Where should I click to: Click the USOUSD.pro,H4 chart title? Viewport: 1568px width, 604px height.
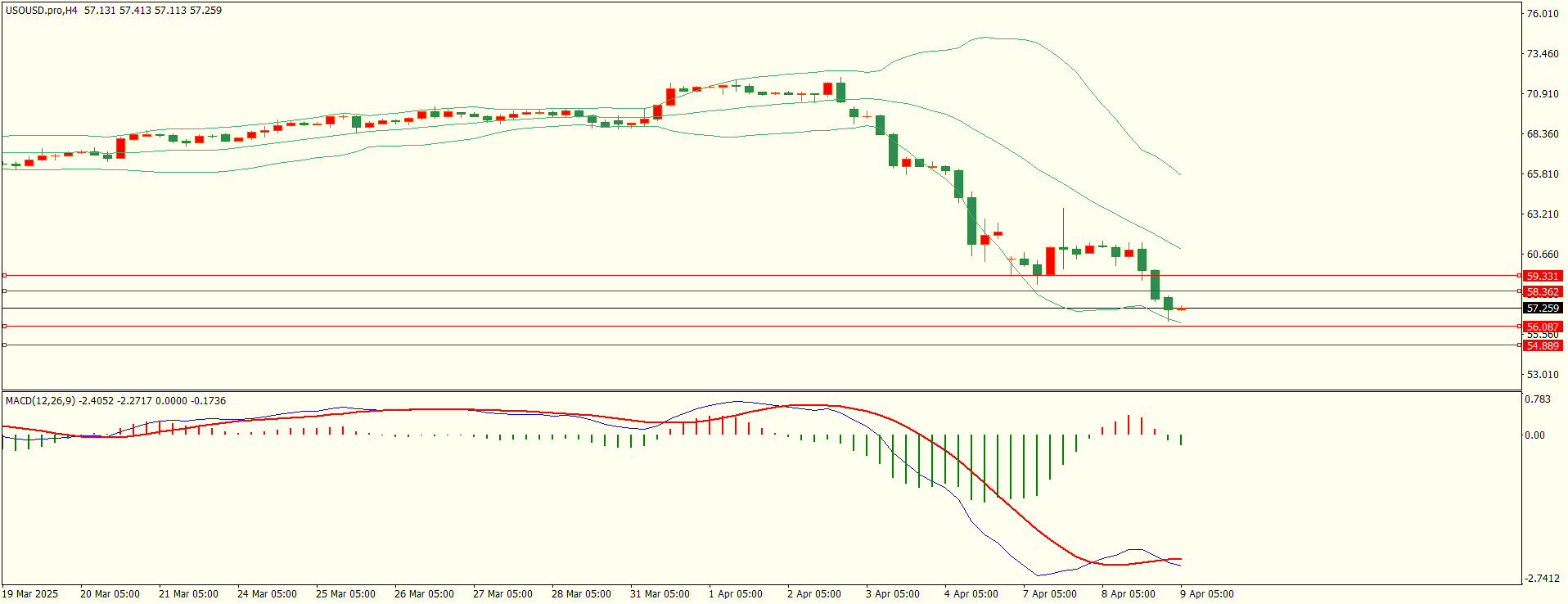tap(41, 11)
